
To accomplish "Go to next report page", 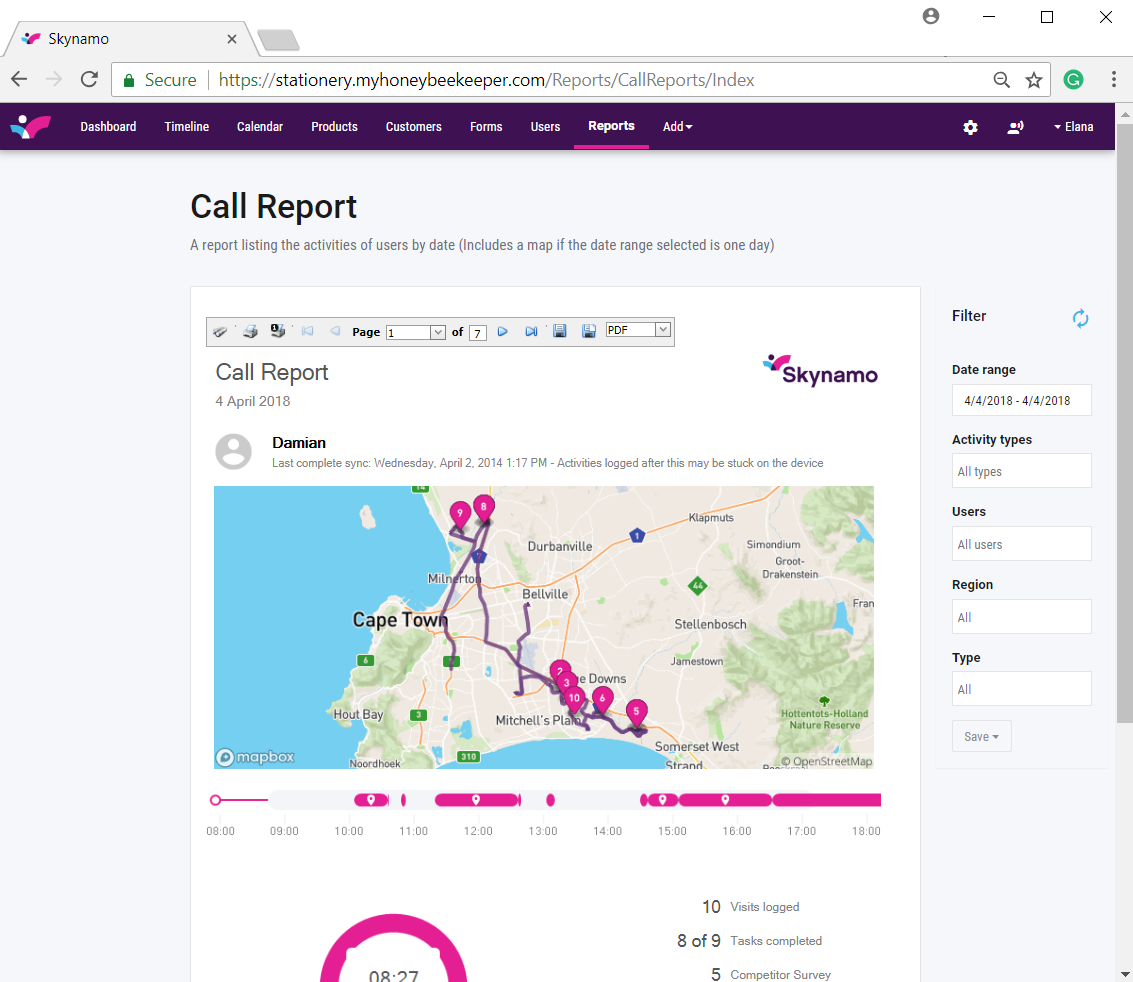I will click(503, 331).
